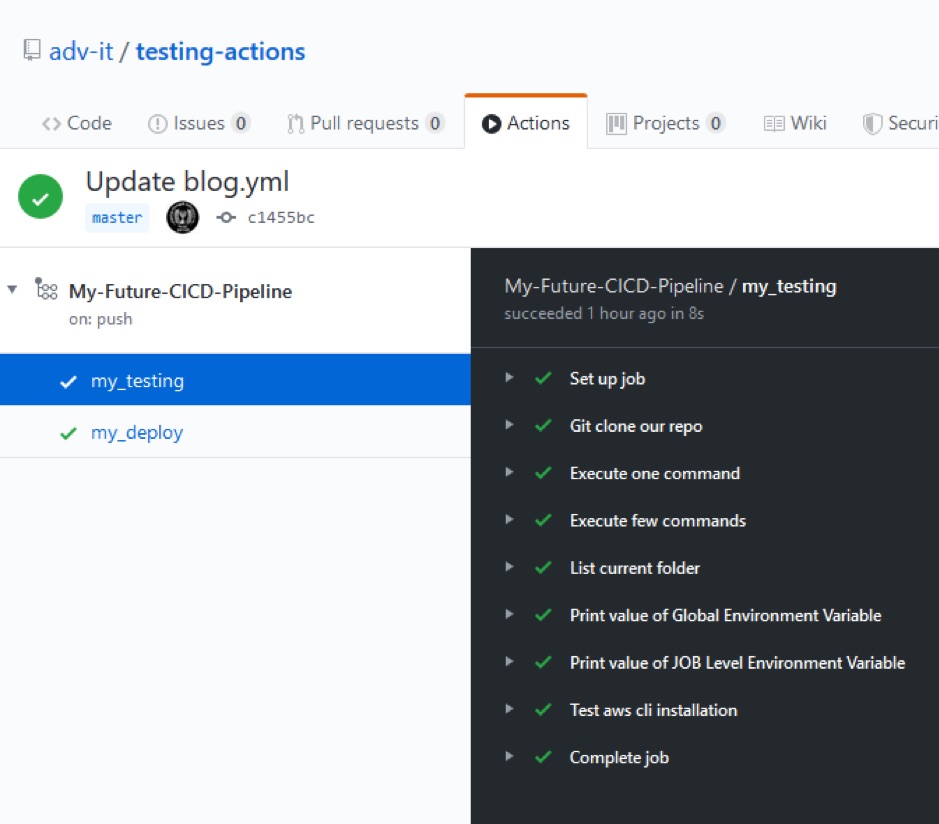Open the Projects tab

coord(665,122)
